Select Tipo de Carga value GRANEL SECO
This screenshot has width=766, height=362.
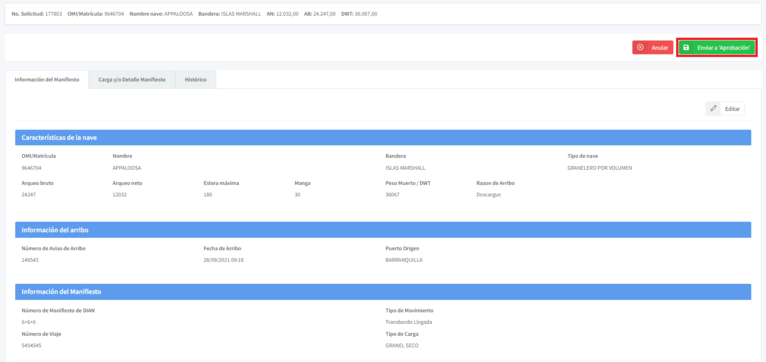pyautogui.click(x=402, y=345)
